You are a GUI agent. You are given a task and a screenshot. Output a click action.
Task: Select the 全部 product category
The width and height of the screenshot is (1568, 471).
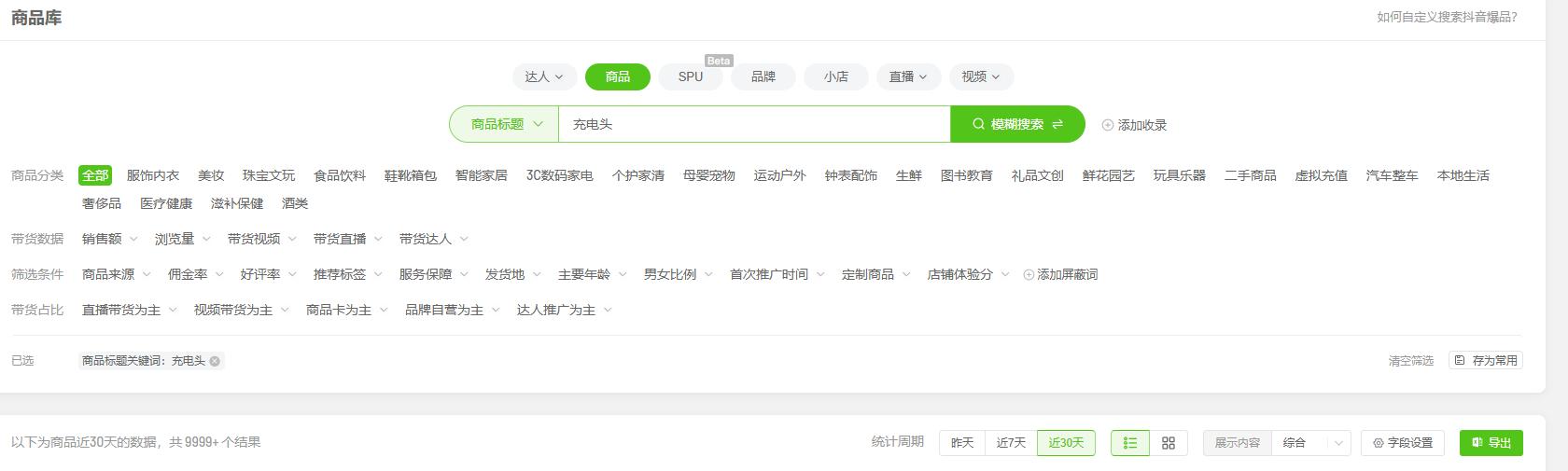95,175
